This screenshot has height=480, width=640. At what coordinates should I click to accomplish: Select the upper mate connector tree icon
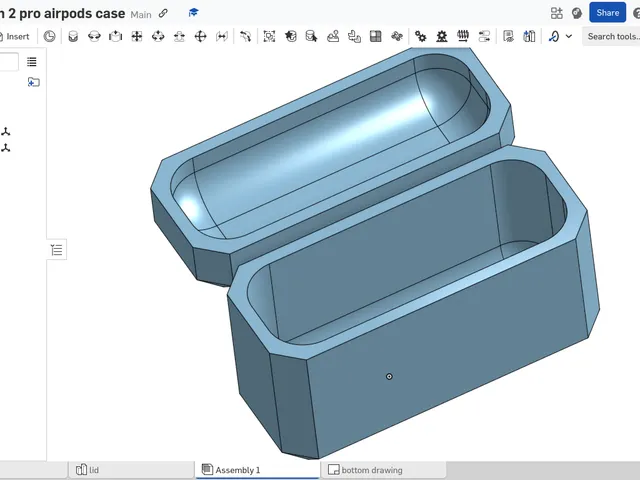6,131
